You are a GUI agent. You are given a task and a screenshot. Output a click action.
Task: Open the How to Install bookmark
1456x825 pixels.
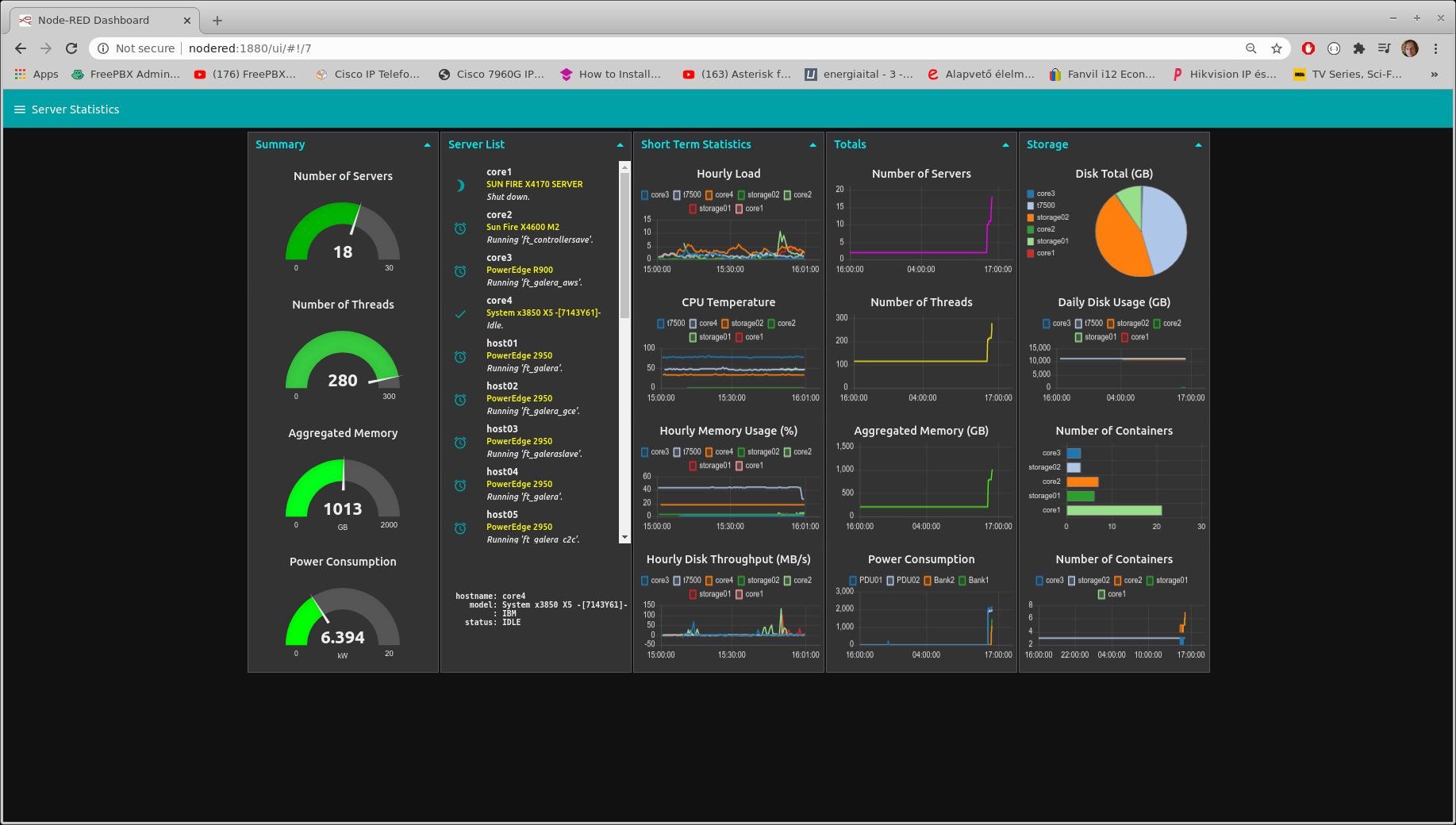tap(611, 74)
